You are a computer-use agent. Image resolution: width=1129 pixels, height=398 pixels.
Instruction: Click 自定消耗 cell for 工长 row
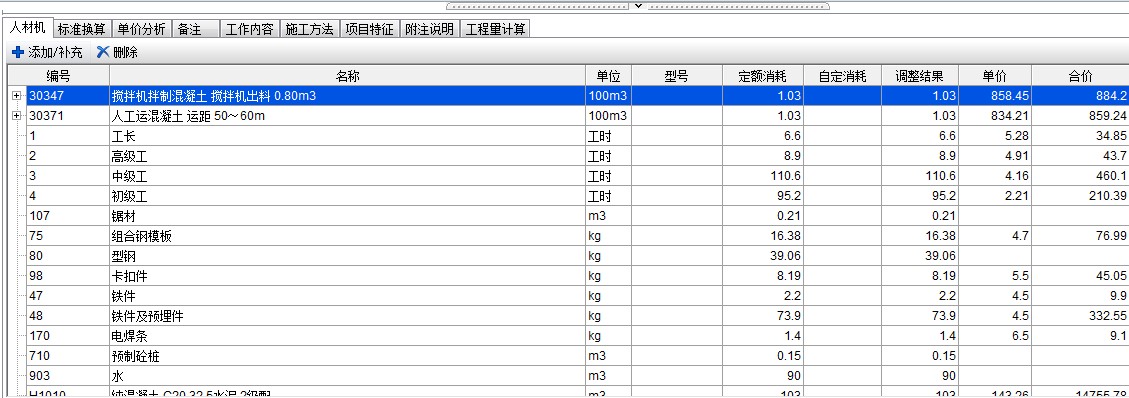tap(842, 136)
